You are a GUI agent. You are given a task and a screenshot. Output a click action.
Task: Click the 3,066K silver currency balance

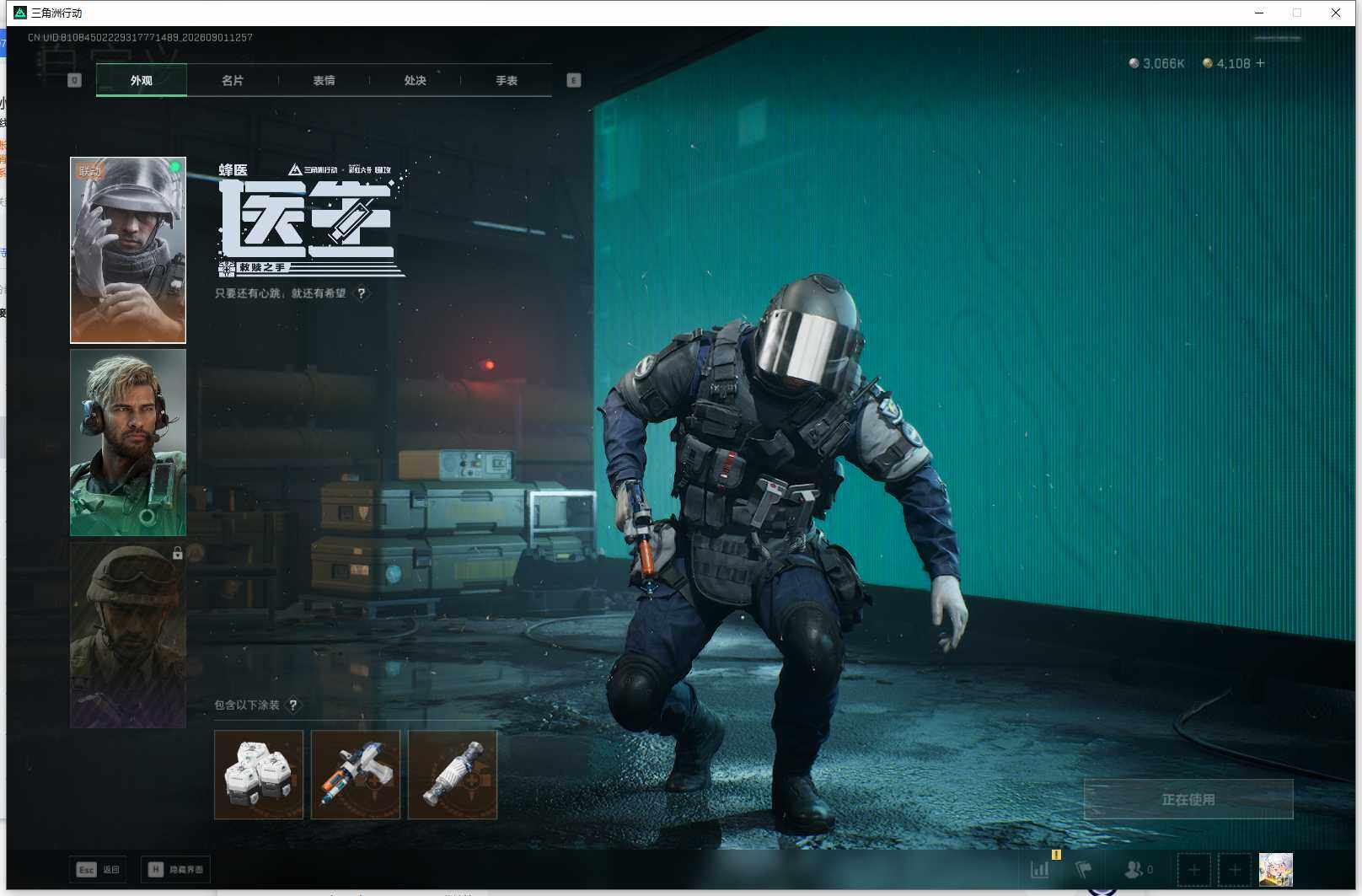click(1156, 63)
